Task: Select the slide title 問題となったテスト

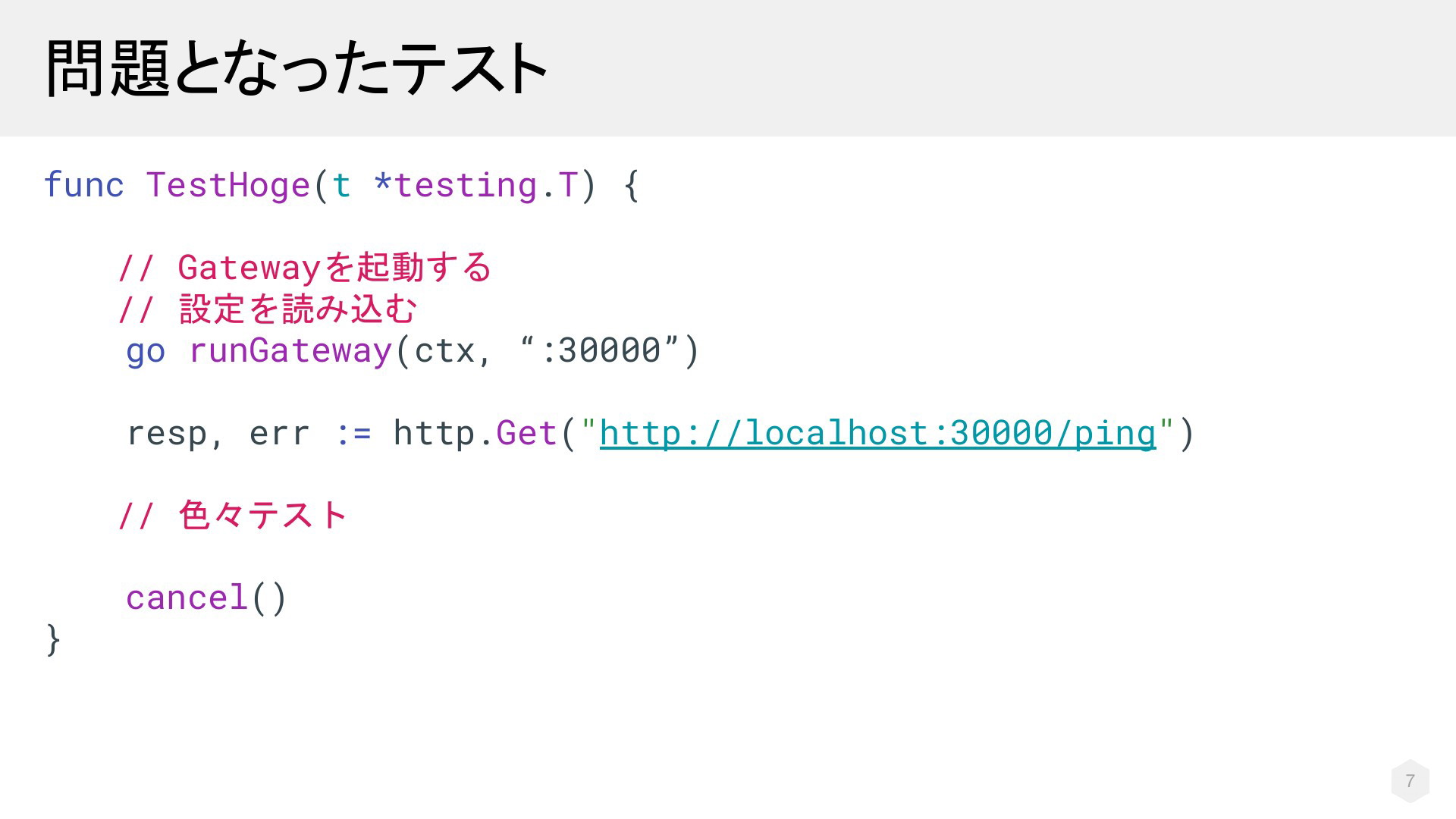Action: click(297, 68)
